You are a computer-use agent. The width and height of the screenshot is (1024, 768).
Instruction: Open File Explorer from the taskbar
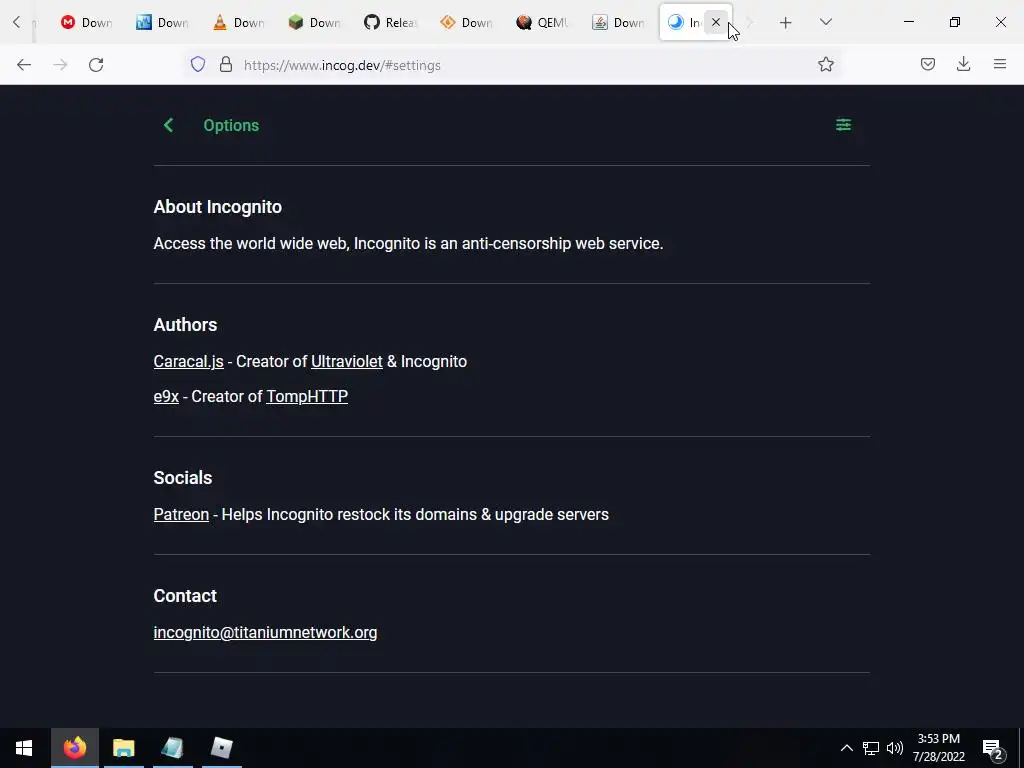123,748
